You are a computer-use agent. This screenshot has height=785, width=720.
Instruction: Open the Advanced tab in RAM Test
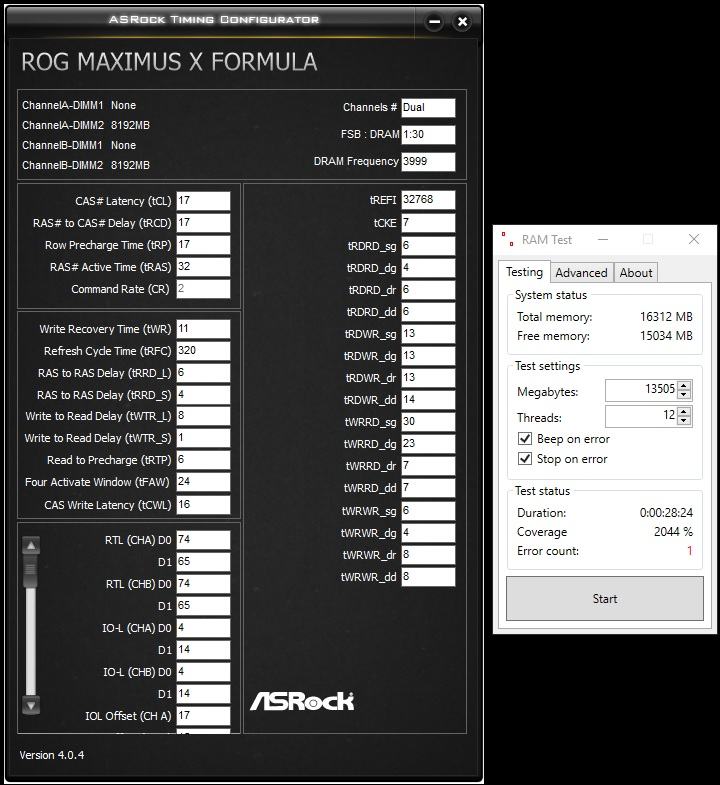click(581, 273)
